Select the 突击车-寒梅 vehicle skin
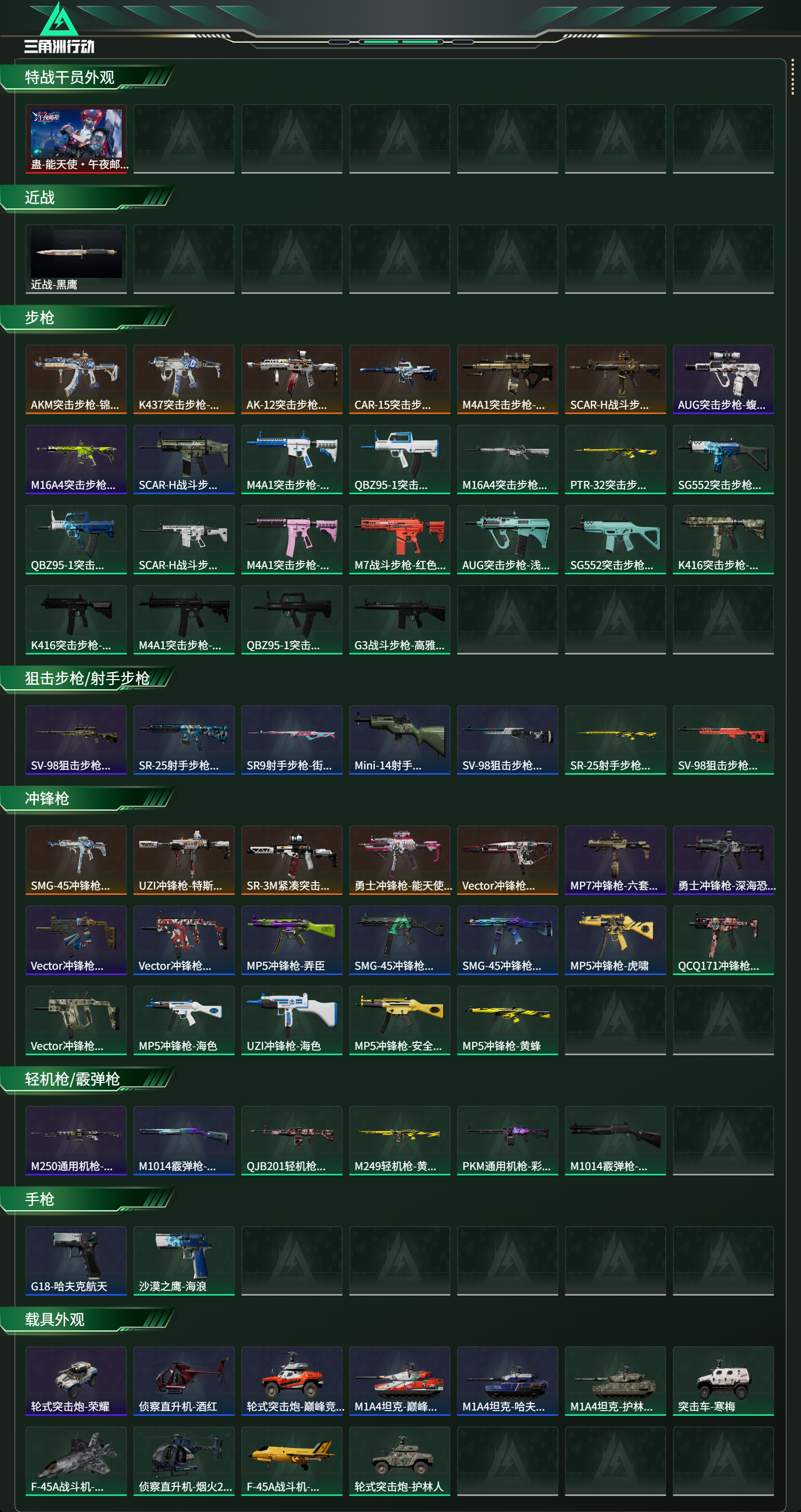This screenshot has width=801, height=1512. click(724, 1381)
